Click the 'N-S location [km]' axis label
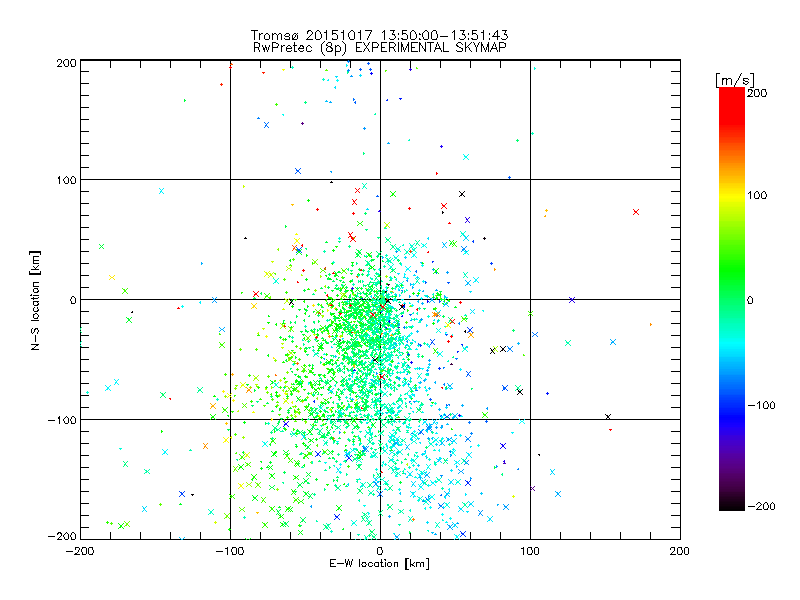This screenshot has height=600, width=800. pos(35,301)
